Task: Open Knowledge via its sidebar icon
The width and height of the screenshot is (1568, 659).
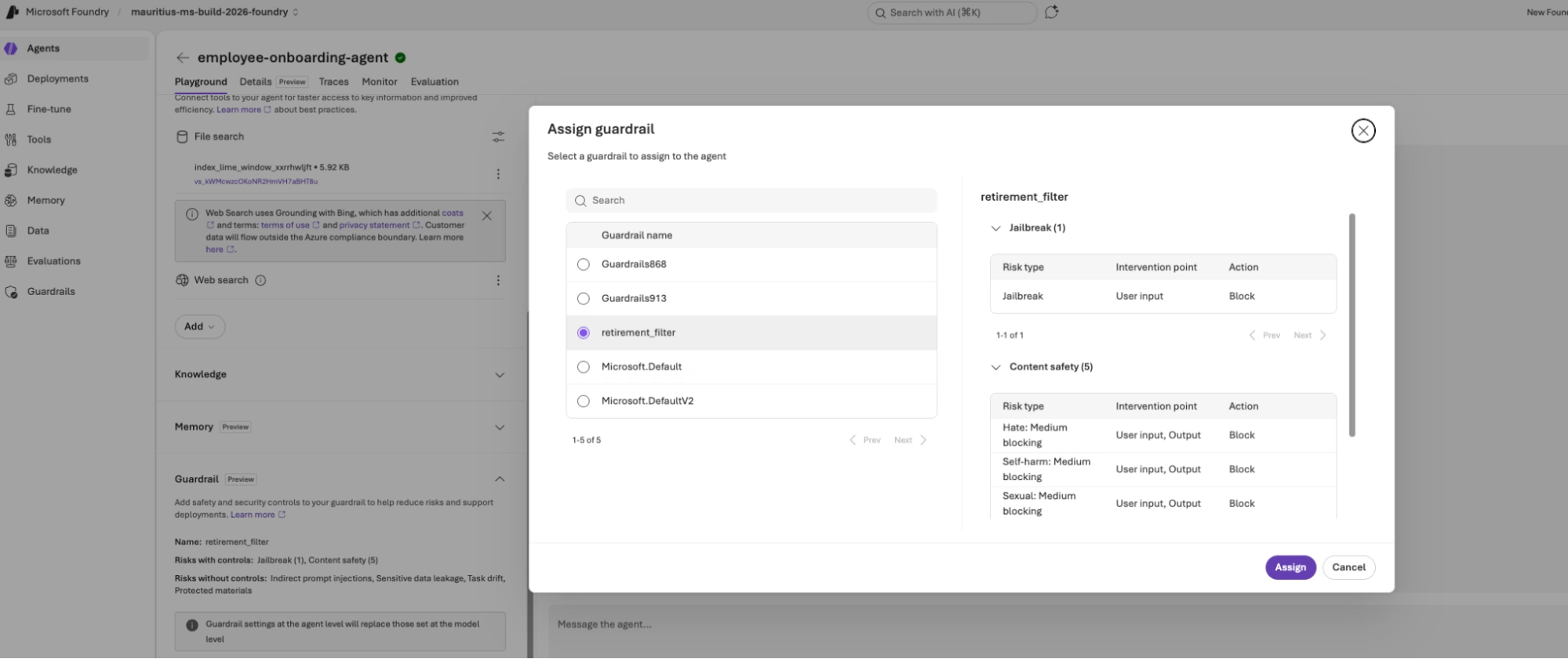Action: point(11,170)
